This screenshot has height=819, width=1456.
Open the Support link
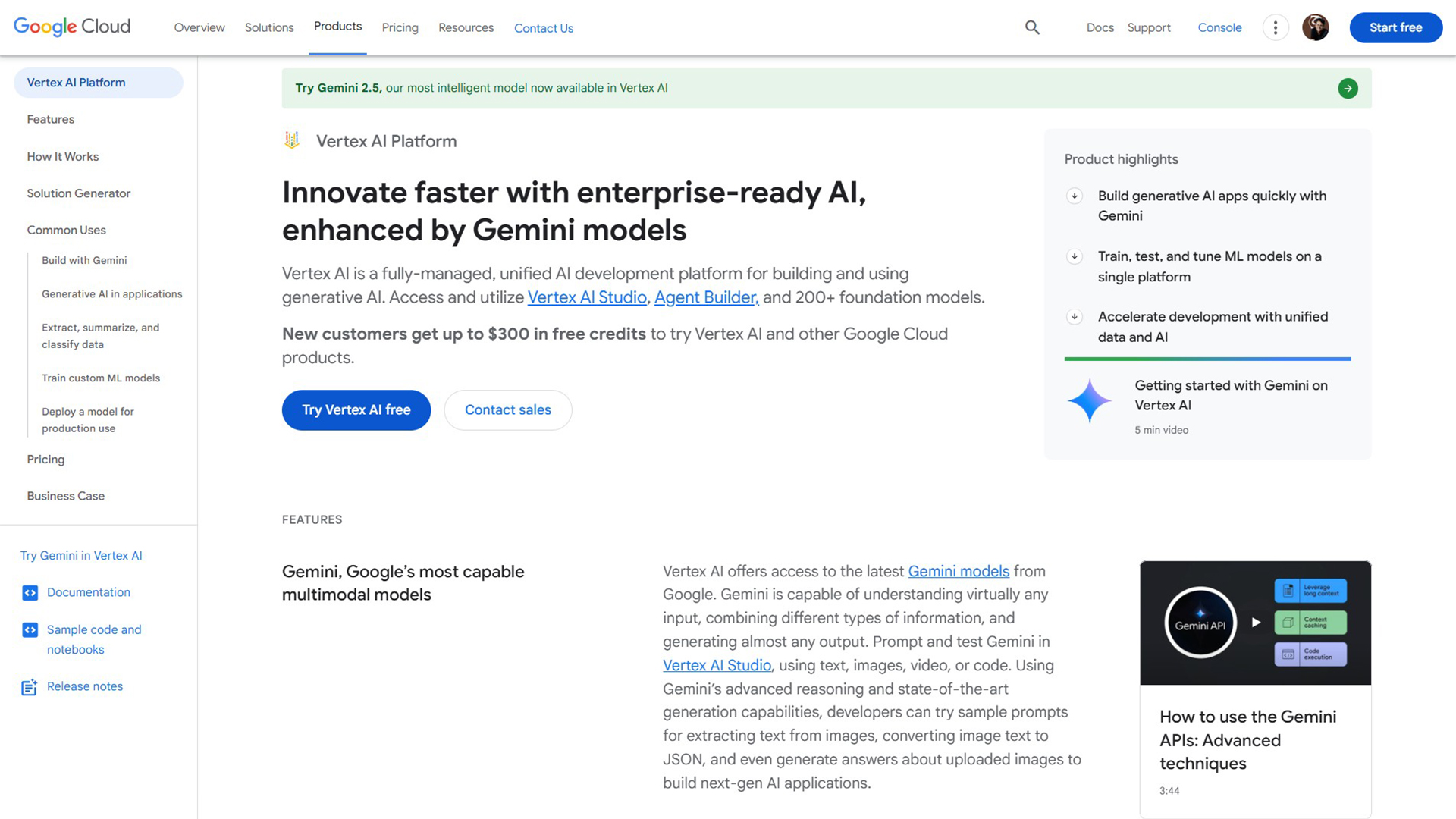point(1148,27)
